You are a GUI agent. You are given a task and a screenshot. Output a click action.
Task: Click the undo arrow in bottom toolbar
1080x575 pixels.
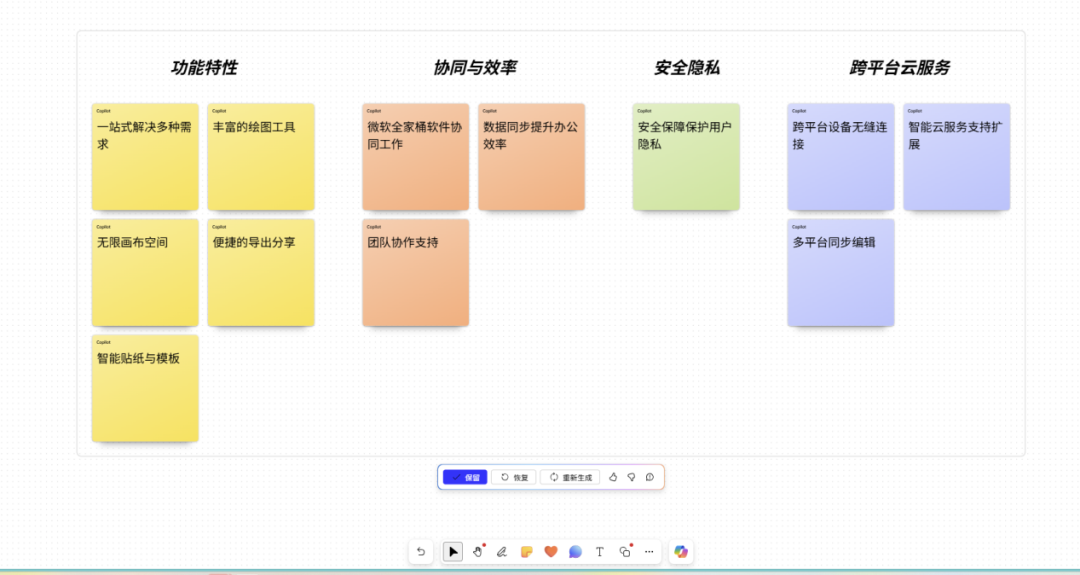[x=421, y=551]
